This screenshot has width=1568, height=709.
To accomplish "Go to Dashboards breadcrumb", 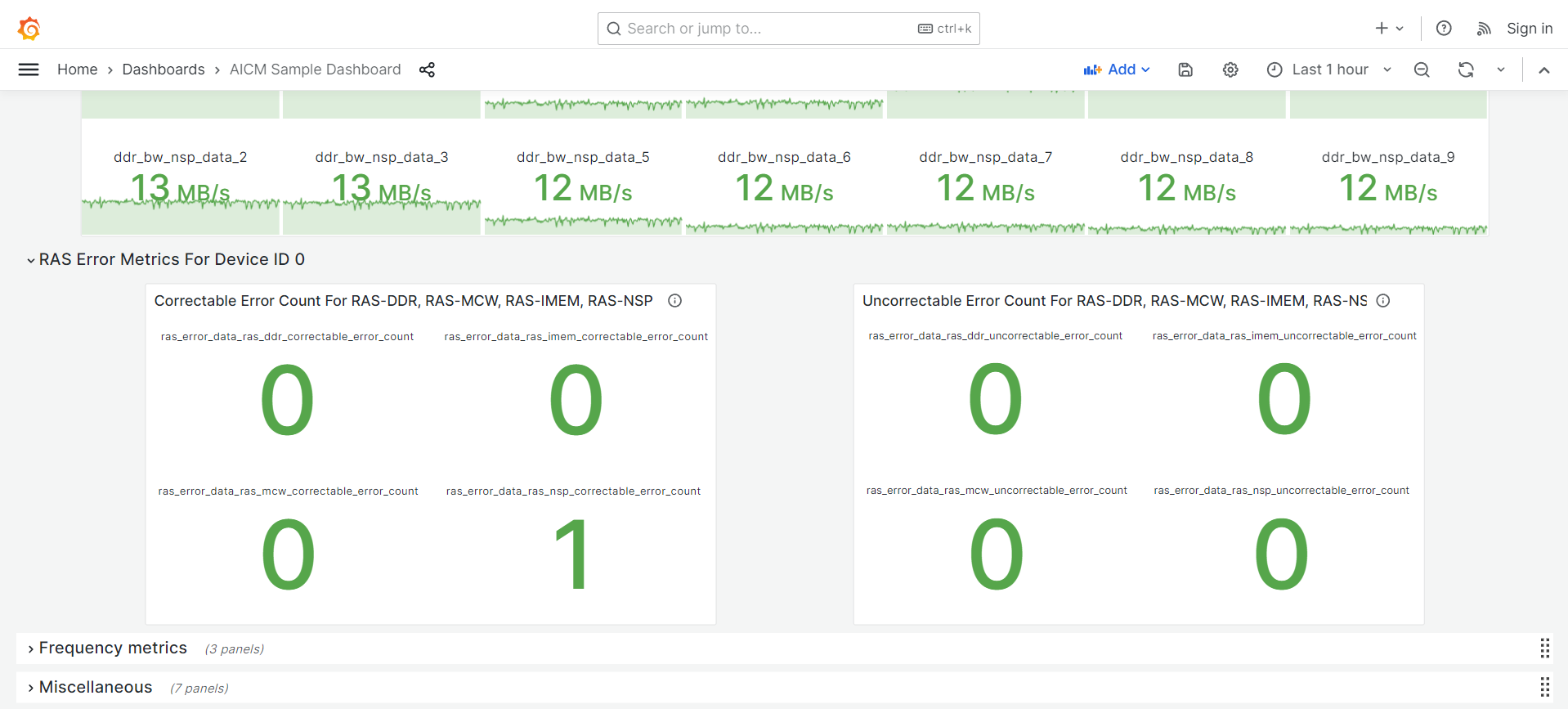I will click(x=164, y=70).
